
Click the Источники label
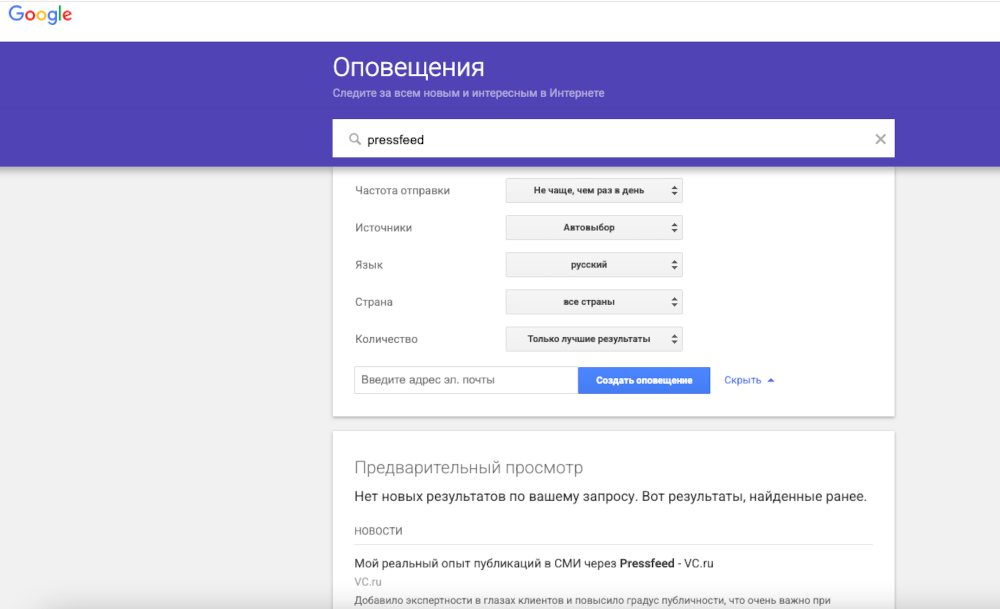383,228
